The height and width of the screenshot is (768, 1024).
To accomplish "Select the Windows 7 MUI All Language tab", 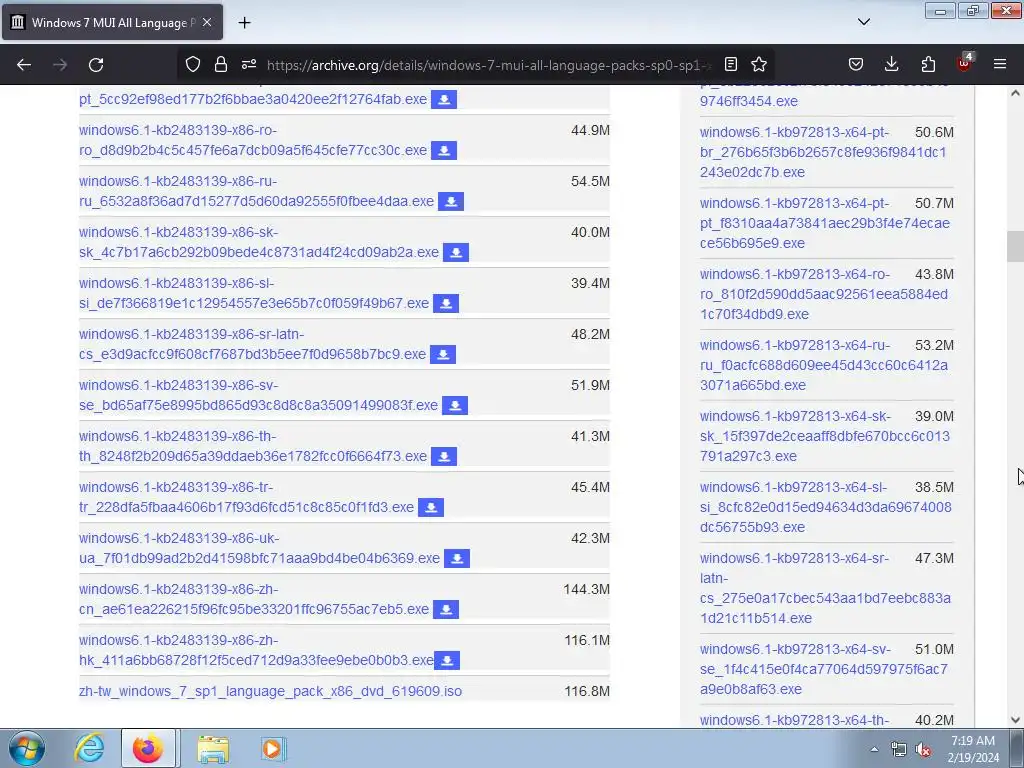I will [x=112, y=22].
